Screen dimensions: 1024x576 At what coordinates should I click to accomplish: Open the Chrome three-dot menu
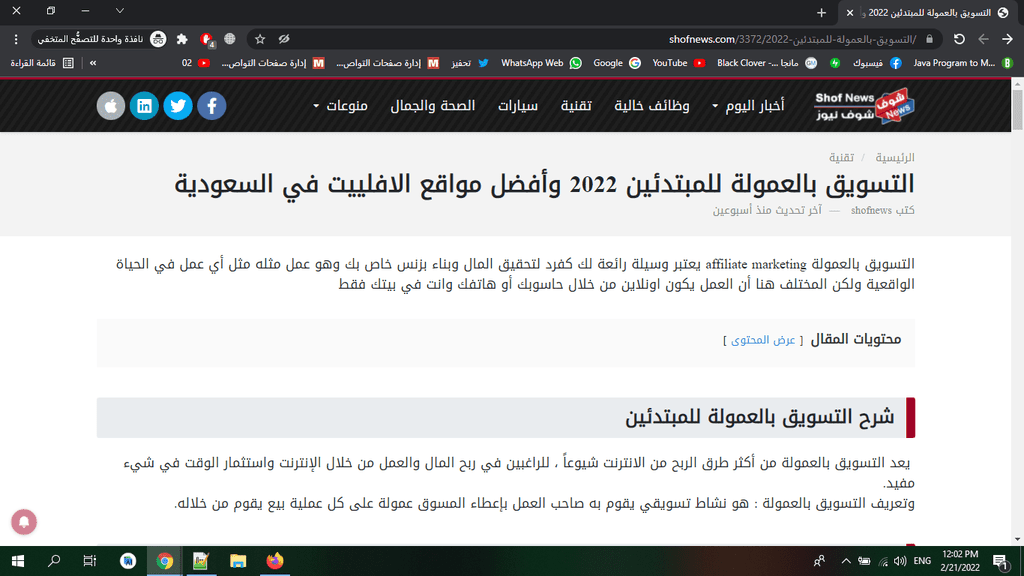(16, 39)
